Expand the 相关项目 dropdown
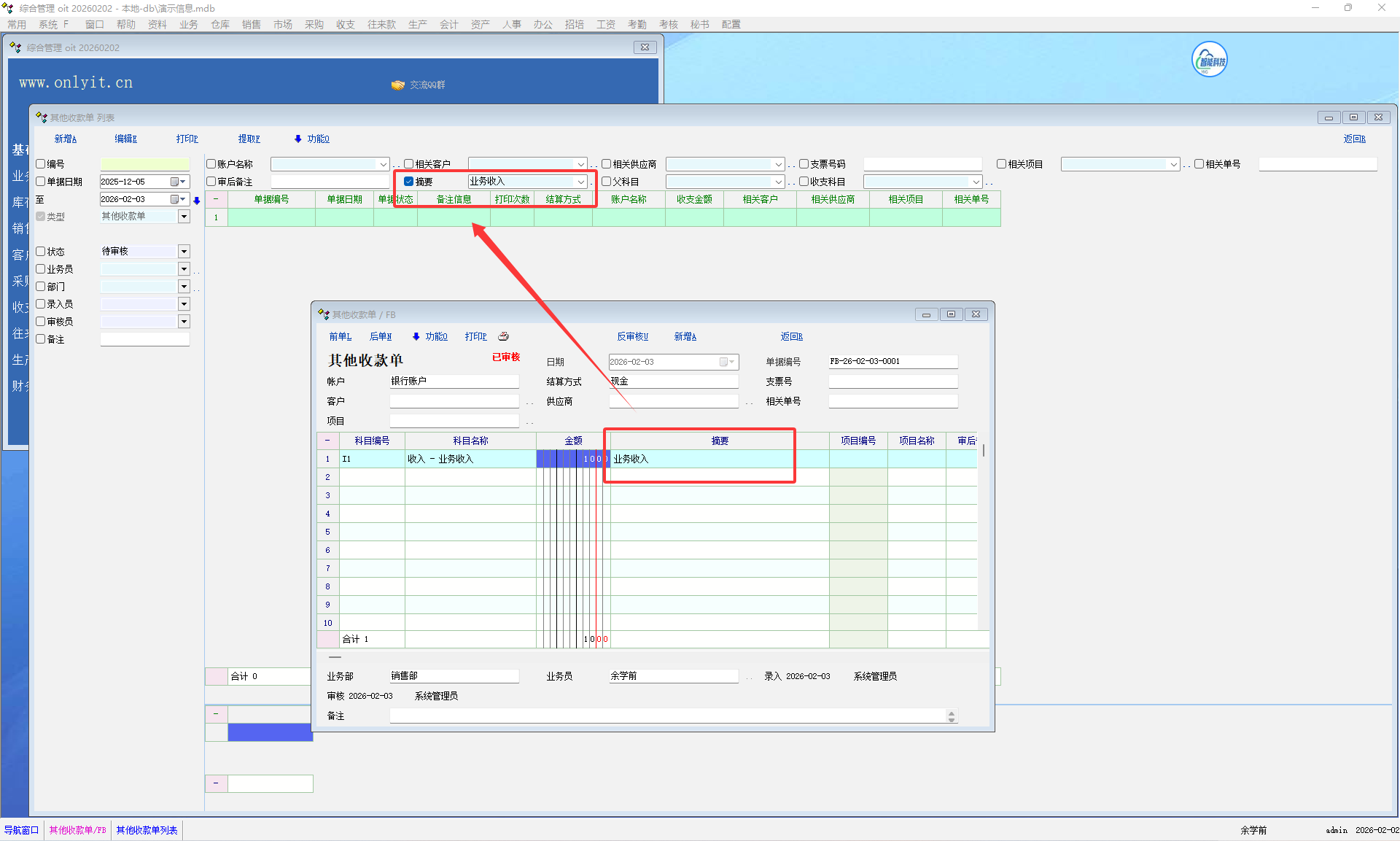Image resolution: width=1400 pixels, height=841 pixels. [x=1173, y=164]
